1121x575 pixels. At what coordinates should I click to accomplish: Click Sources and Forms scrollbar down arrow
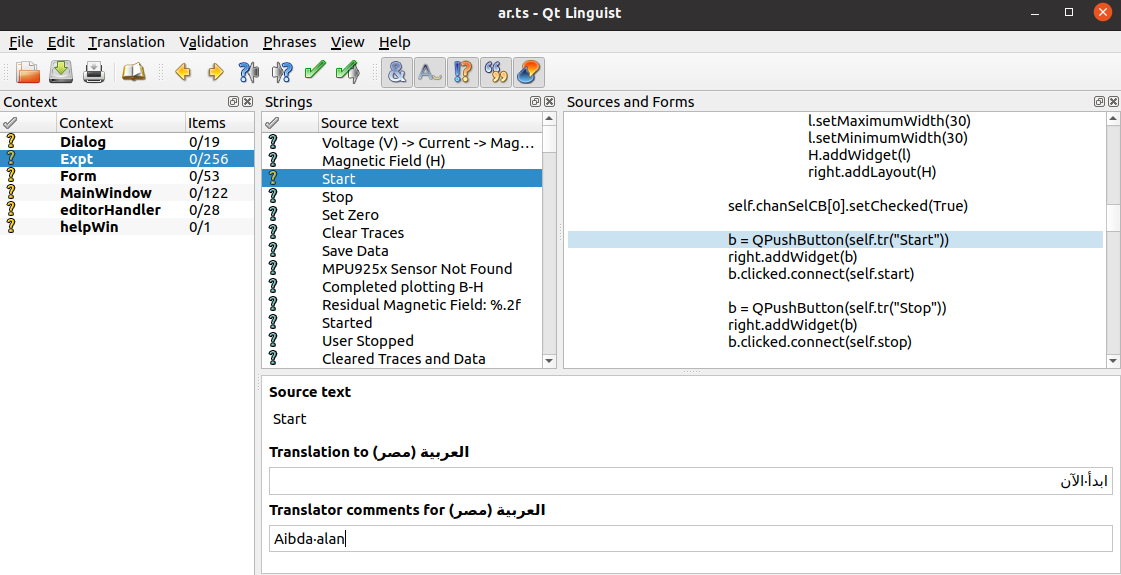coord(1112,361)
